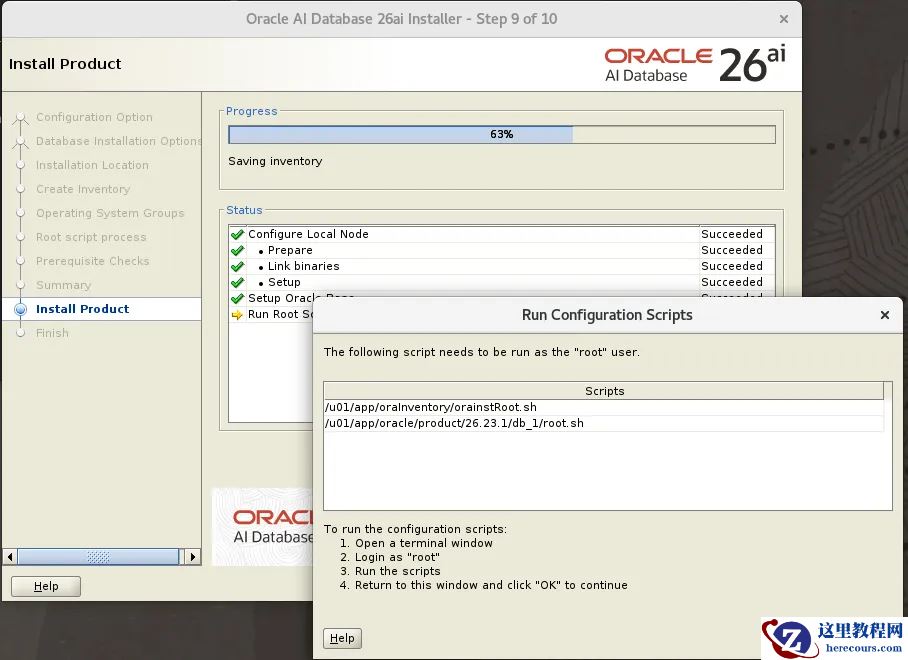
Task: Click the Install Product step bullet icon
Action: [x=20, y=309]
